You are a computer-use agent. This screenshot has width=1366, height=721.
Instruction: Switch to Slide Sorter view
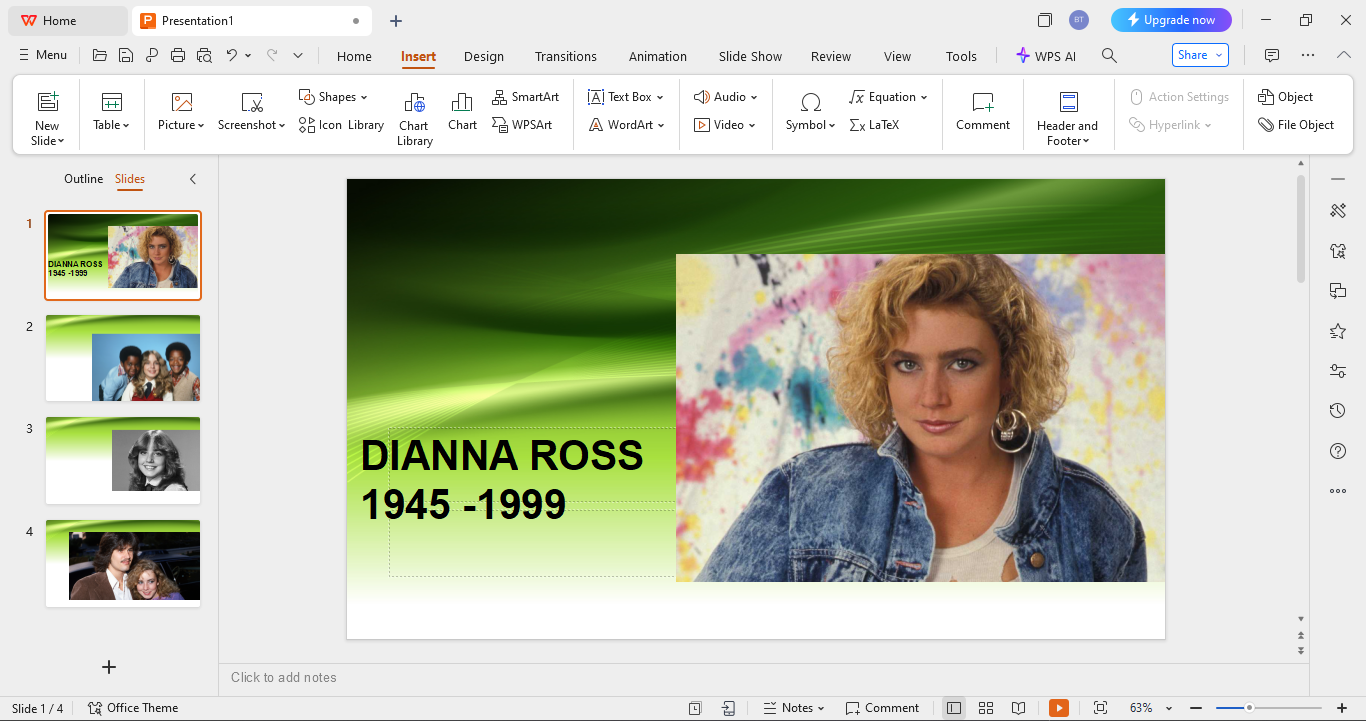click(x=986, y=707)
